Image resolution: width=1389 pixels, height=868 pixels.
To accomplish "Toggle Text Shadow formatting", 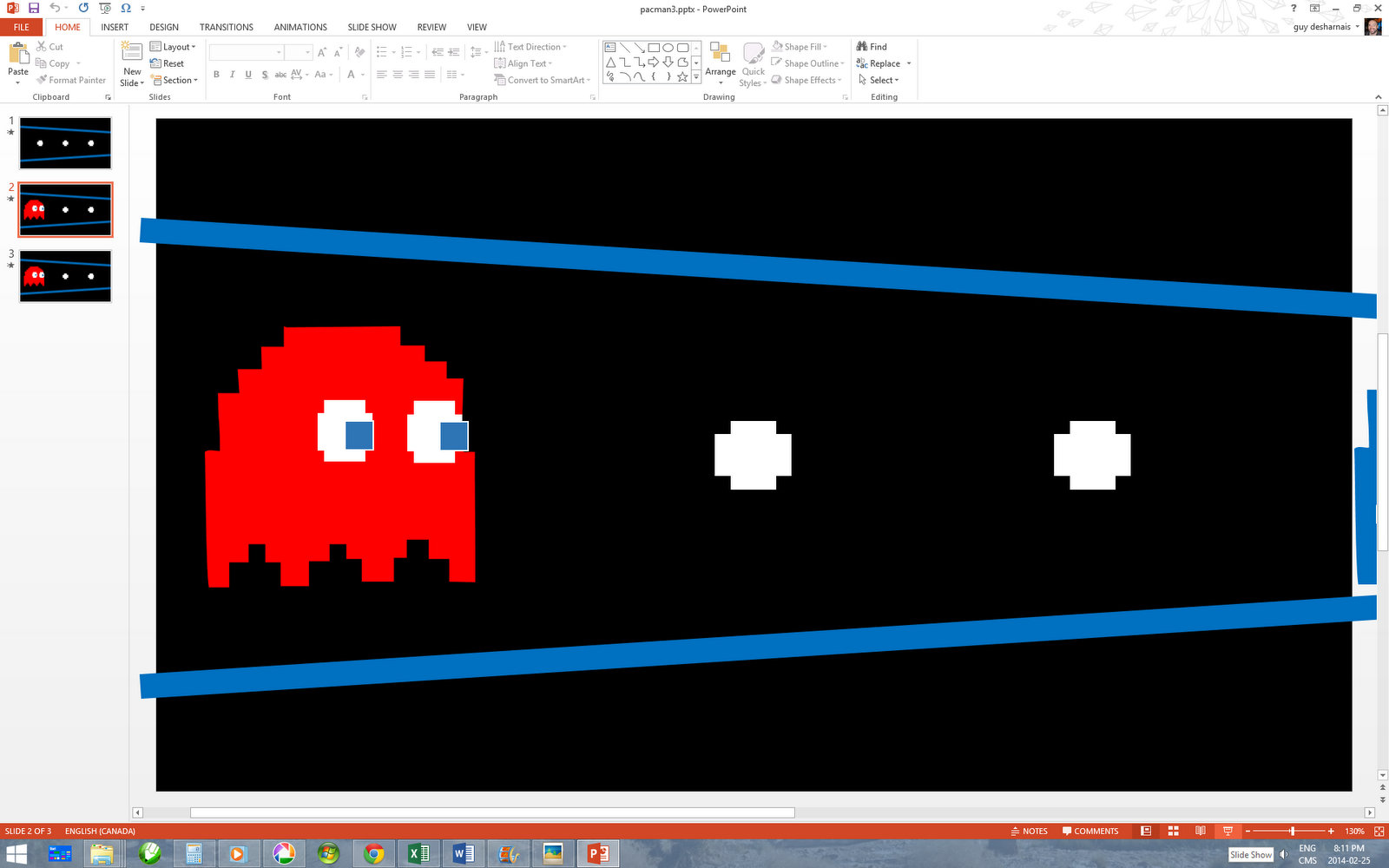I will click(265, 75).
